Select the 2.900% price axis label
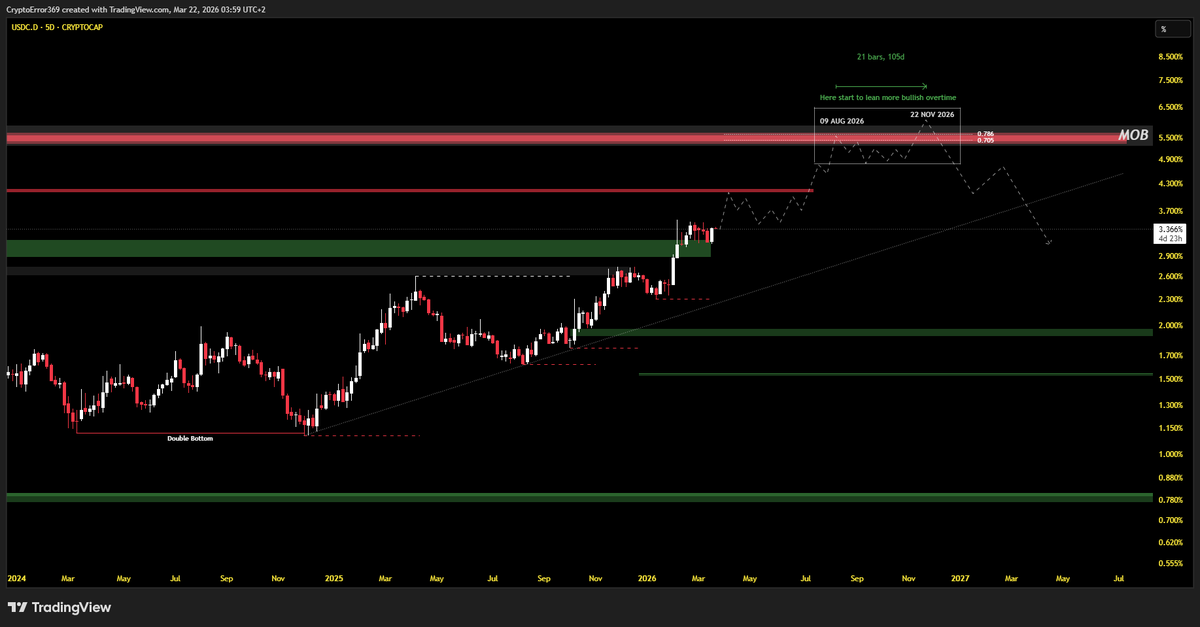 (1170, 257)
